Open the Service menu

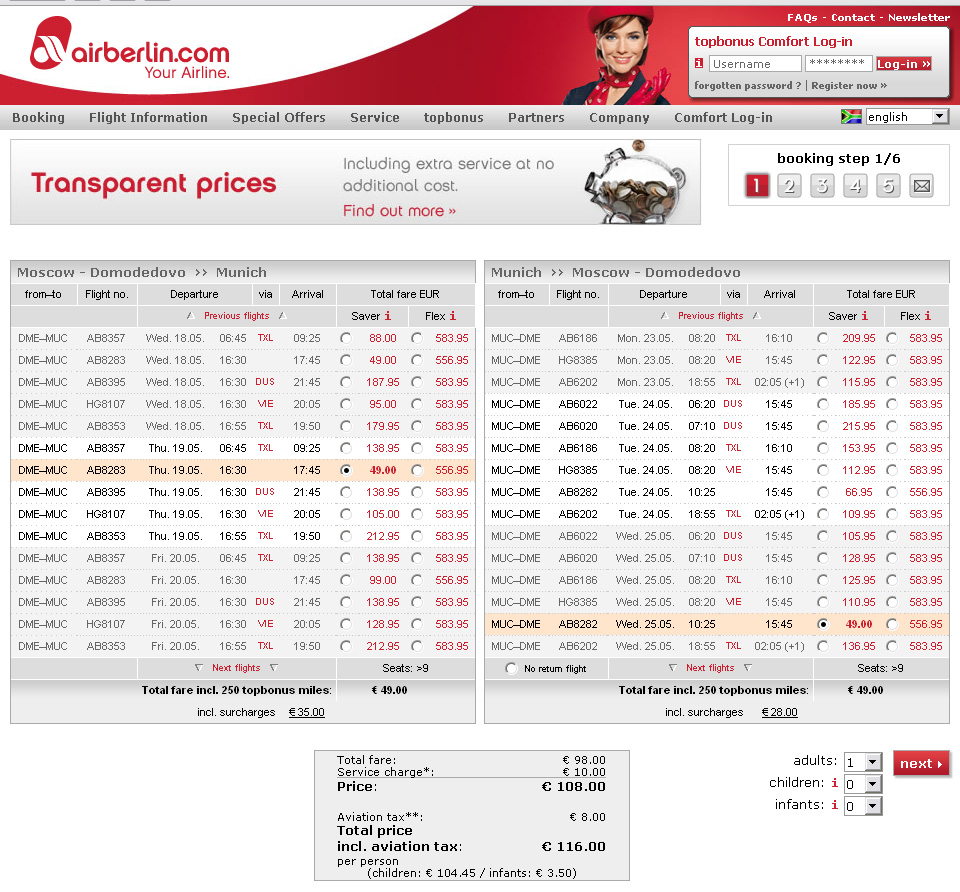tap(375, 117)
